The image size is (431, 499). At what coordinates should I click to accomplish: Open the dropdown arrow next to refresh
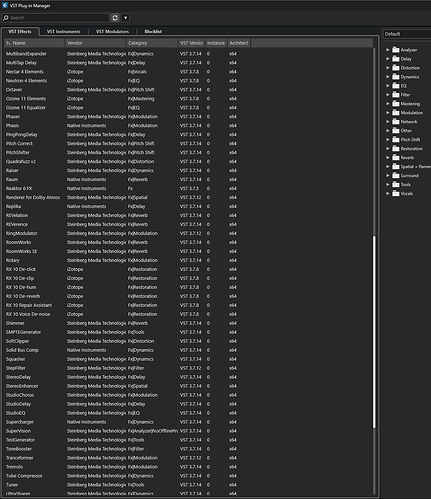click(x=126, y=18)
